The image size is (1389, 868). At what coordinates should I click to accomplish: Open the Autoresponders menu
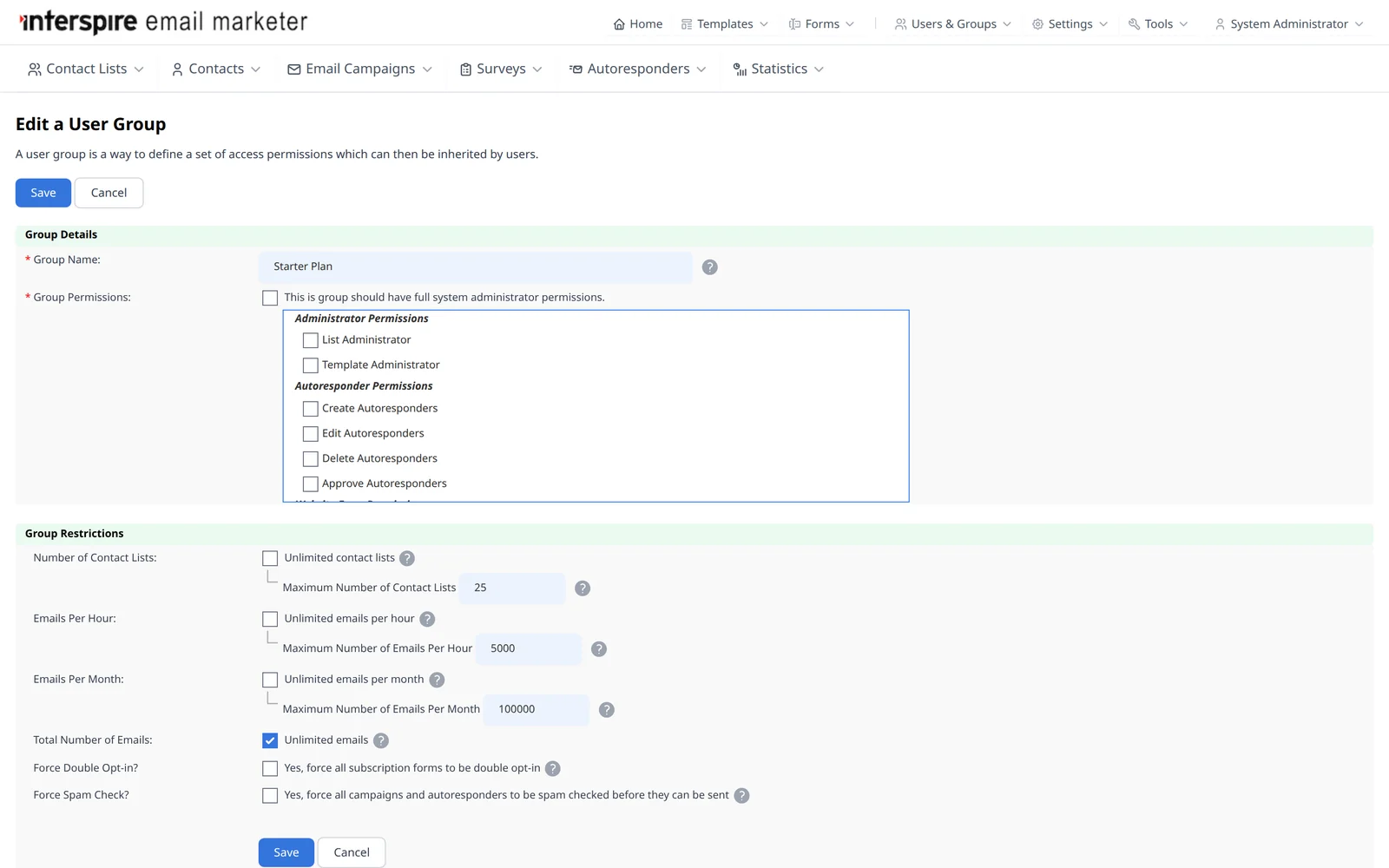(x=638, y=69)
